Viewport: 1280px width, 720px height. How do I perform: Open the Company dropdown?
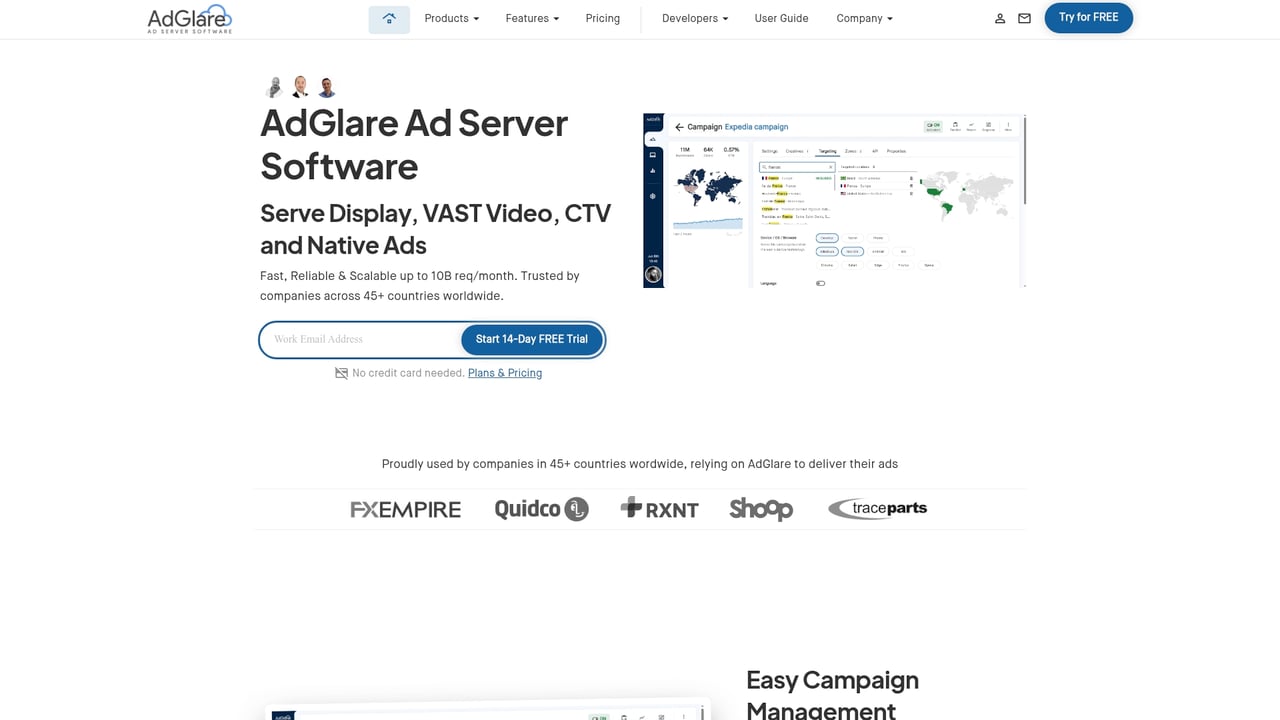pyautogui.click(x=863, y=18)
